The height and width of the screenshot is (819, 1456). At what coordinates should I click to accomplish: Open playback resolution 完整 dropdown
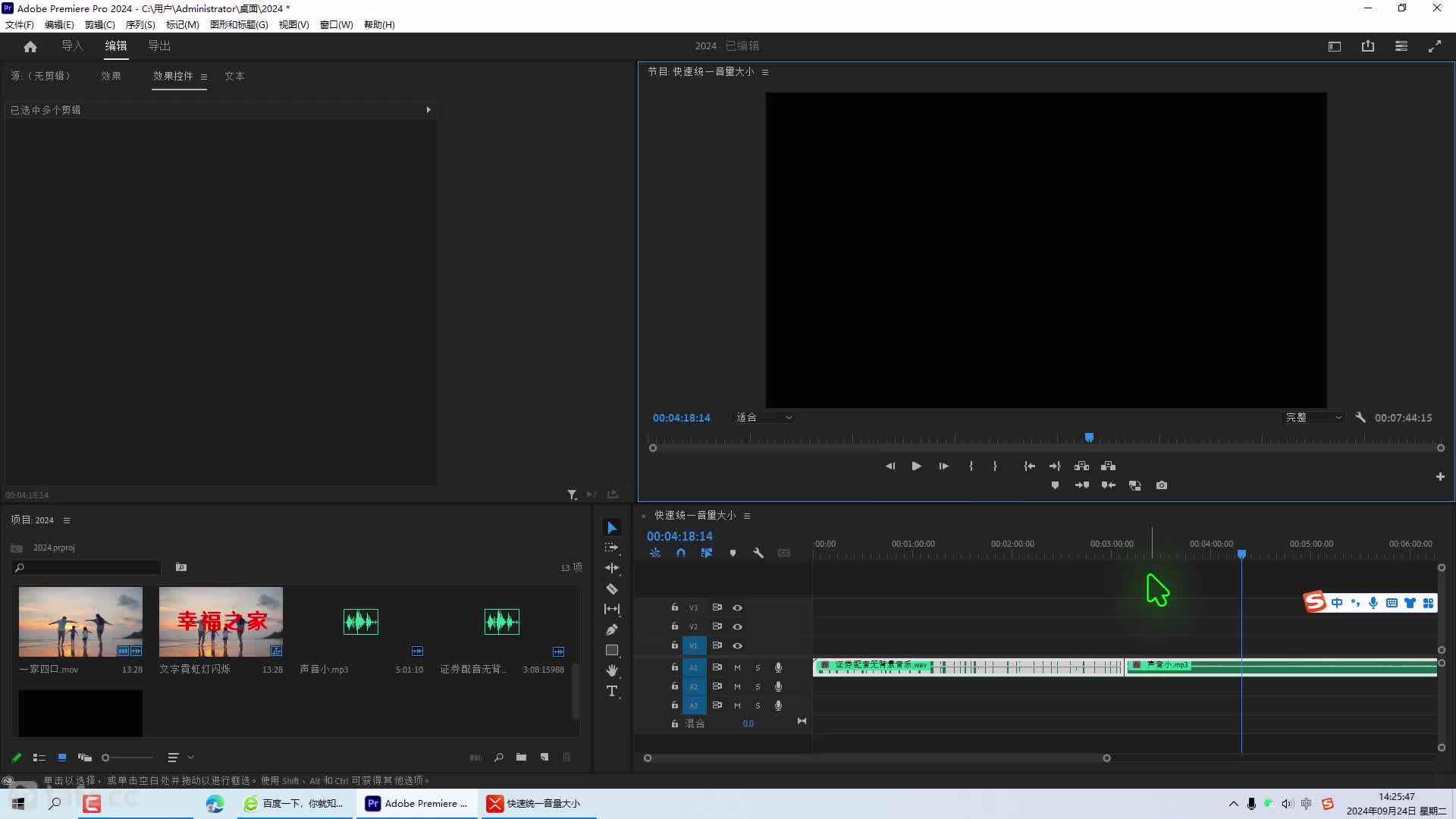1313,417
